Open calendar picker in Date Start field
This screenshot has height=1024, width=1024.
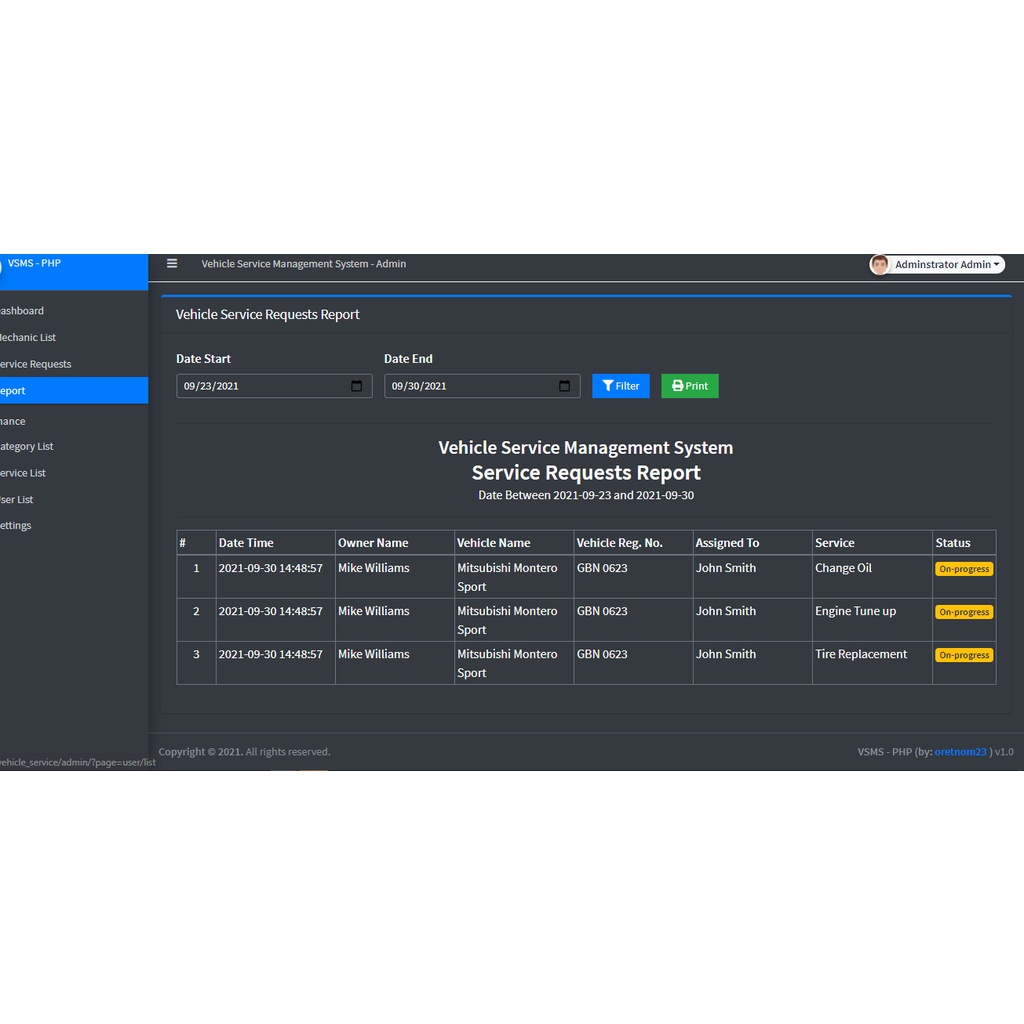click(x=357, y=386)
